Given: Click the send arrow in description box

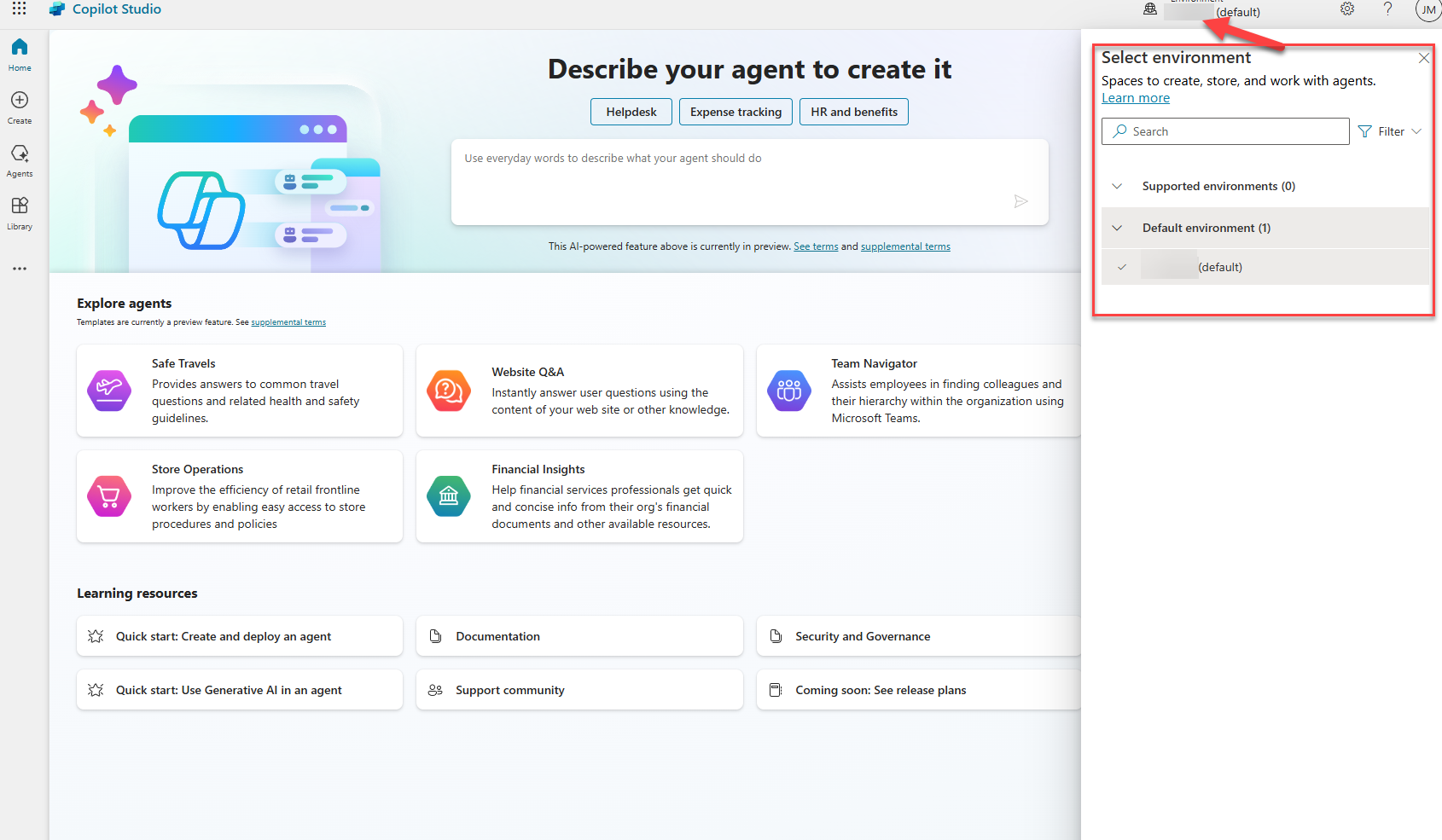Looking at the screenshot, I should tap(1020, 201).
